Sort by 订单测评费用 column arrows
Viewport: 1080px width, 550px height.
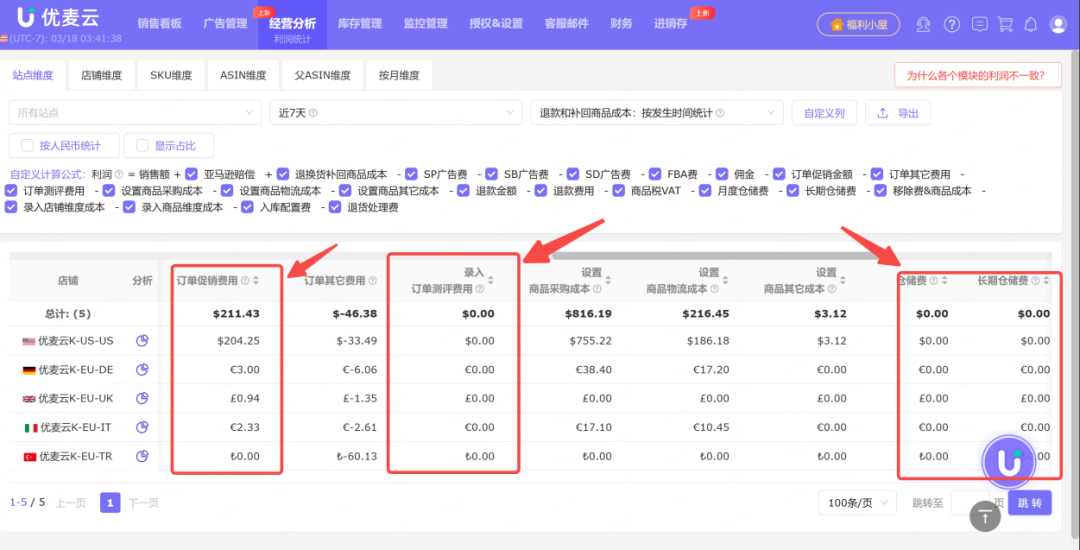490,280
